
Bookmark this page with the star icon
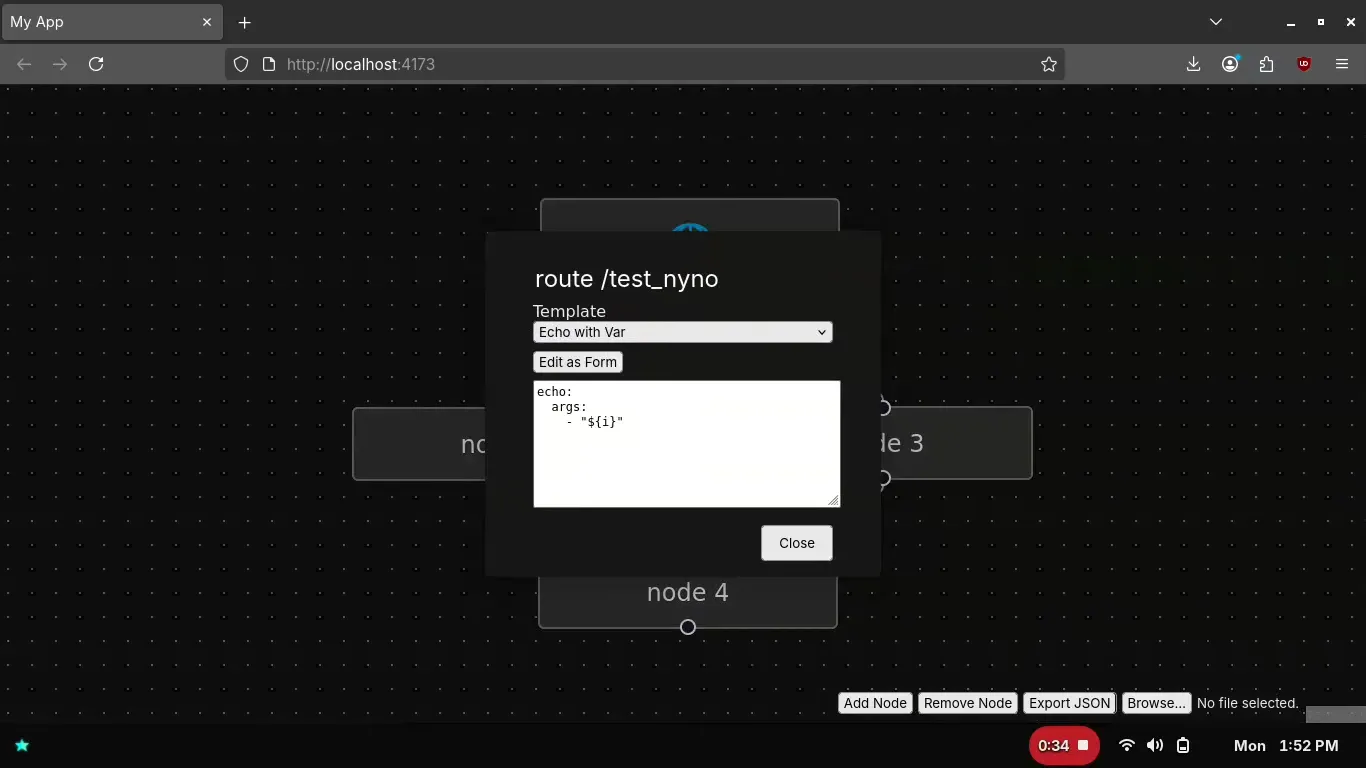[1048, 64]
